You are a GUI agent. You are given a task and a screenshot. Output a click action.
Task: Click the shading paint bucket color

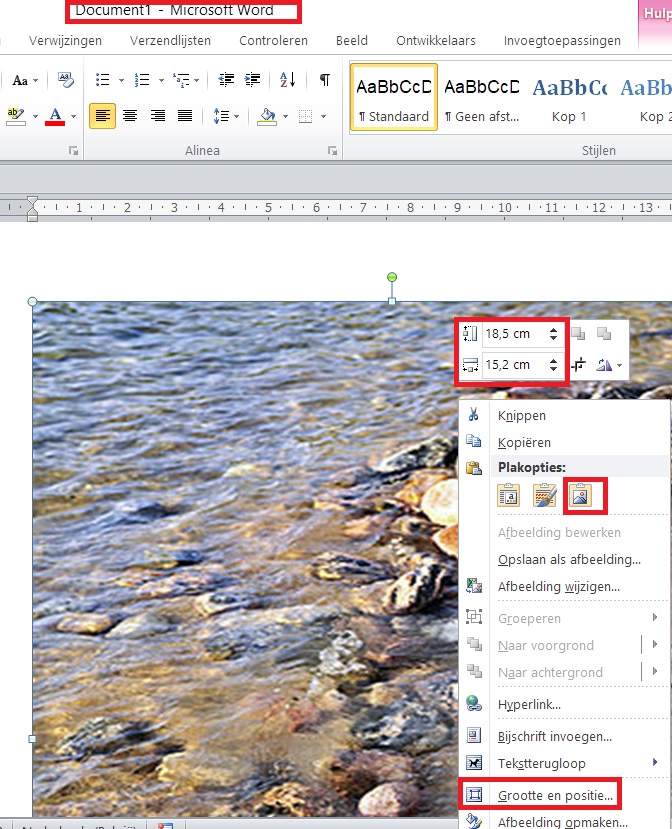(266, 116)
